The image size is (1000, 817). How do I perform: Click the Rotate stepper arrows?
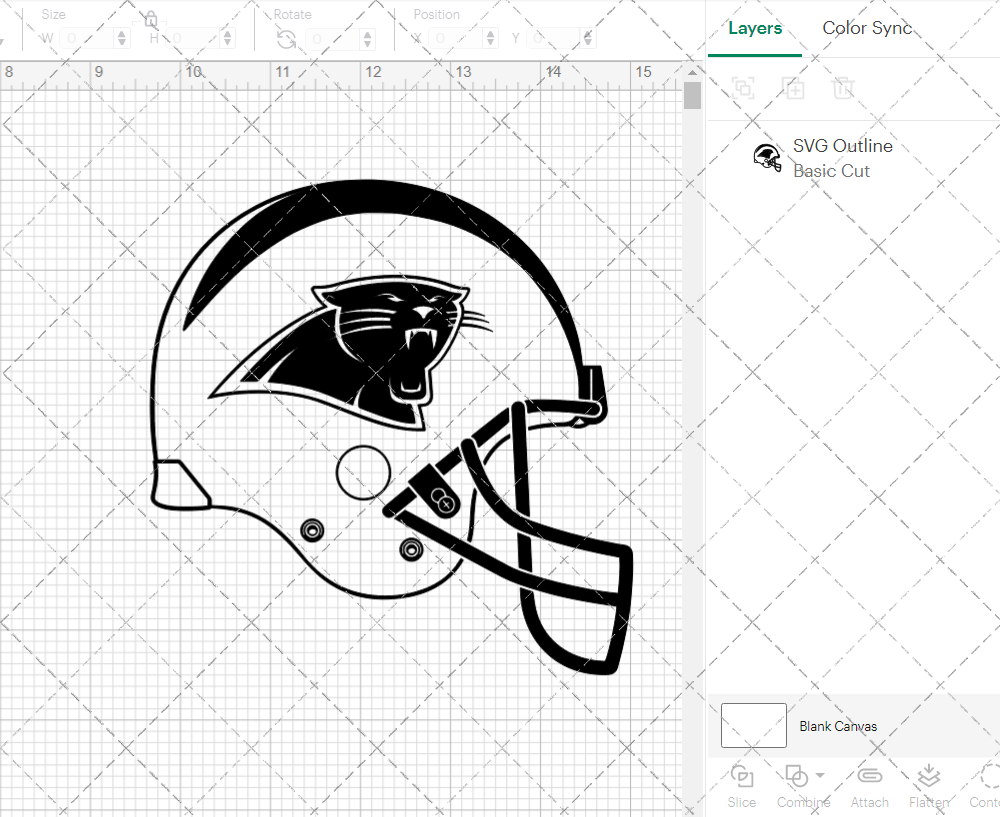click(367, 39)
